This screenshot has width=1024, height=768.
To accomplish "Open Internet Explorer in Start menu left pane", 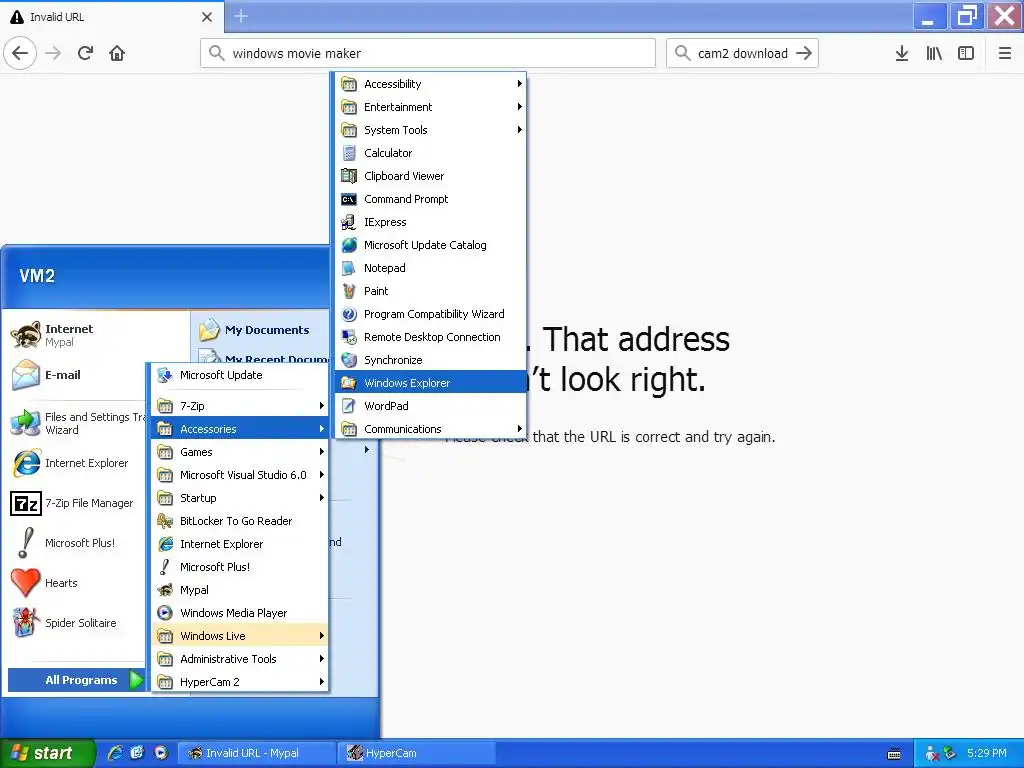I will click(x=77, y=463).
